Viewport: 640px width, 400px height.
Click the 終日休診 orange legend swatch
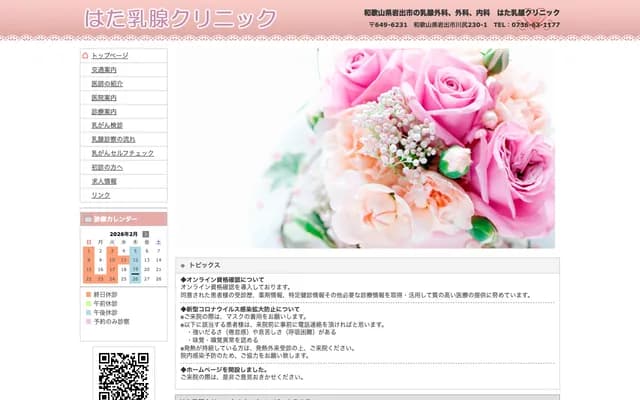(x=89, y=294)
